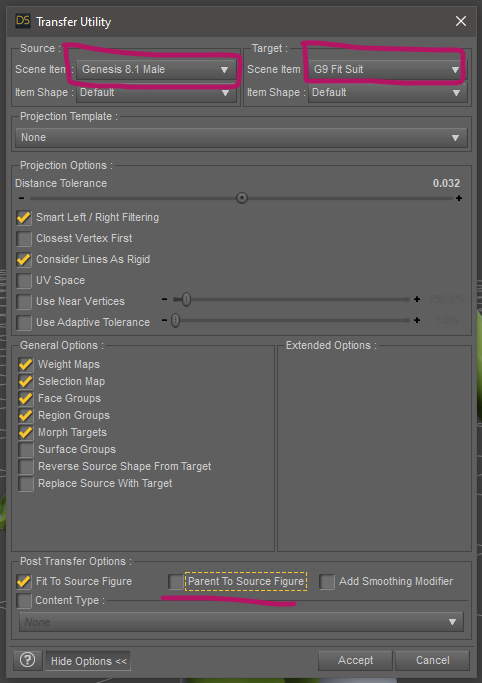
Task: Enable Use Near Vertices checkbox
Action: 24,301
